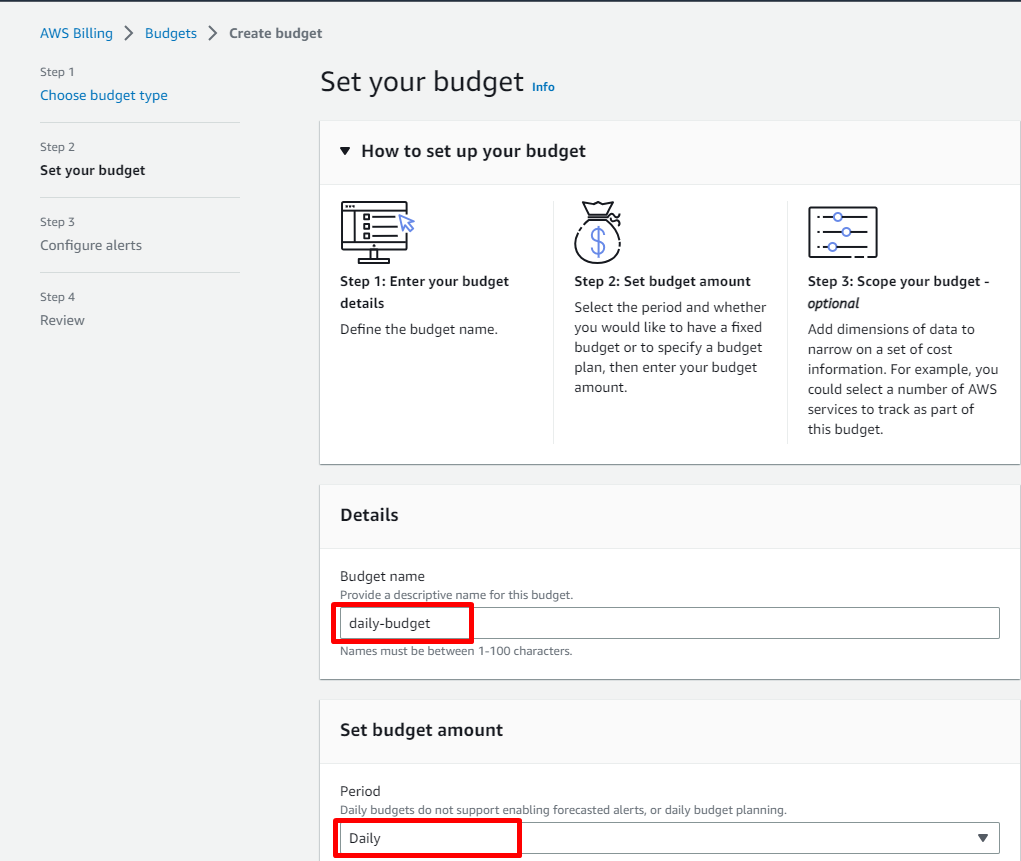
Task: Click Create budget breadcrumb text
Action: click(x=276, y=33)
